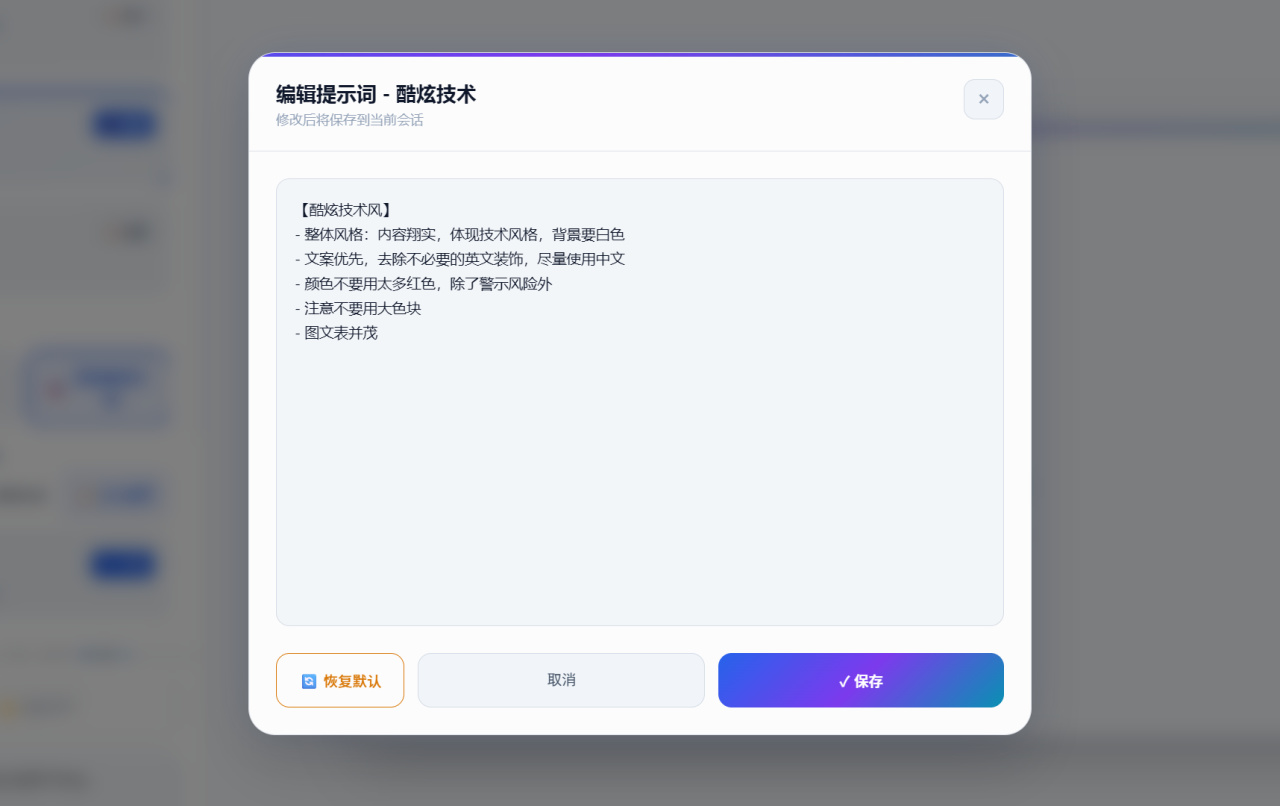Click empty area of the prompt textarea

pos(640,490)
